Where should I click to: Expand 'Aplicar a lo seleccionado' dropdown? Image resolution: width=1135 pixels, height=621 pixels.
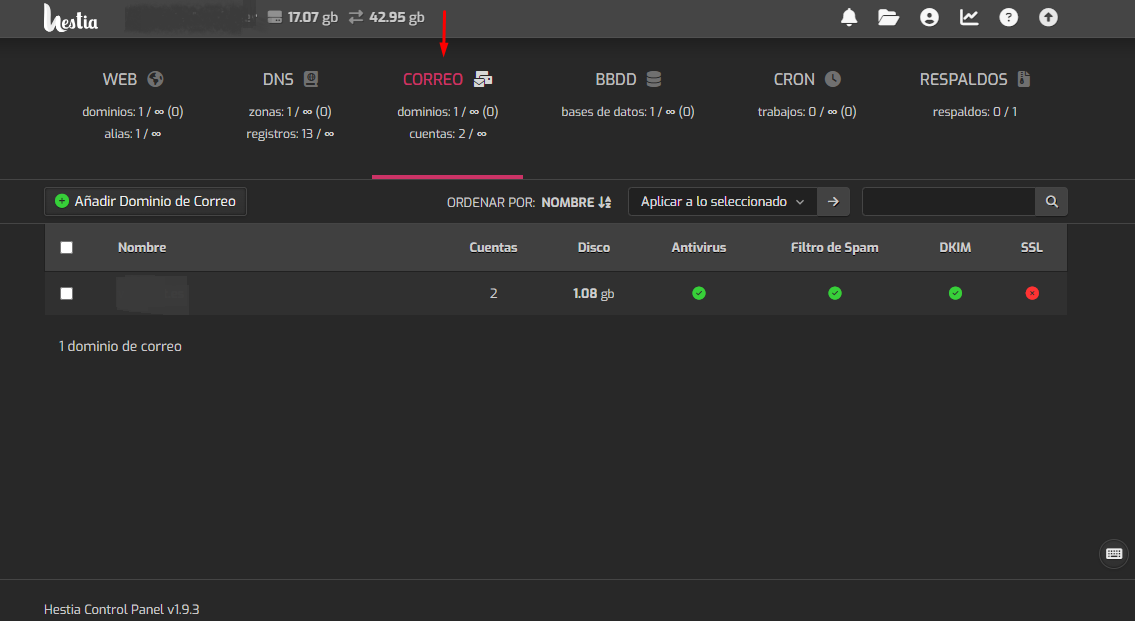tap(722, 202)
